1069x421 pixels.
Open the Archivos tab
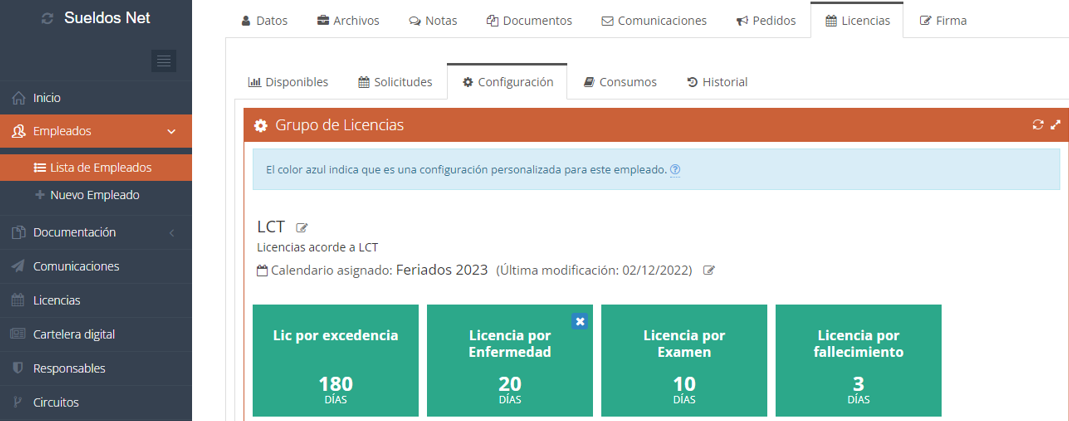(348, 20)
